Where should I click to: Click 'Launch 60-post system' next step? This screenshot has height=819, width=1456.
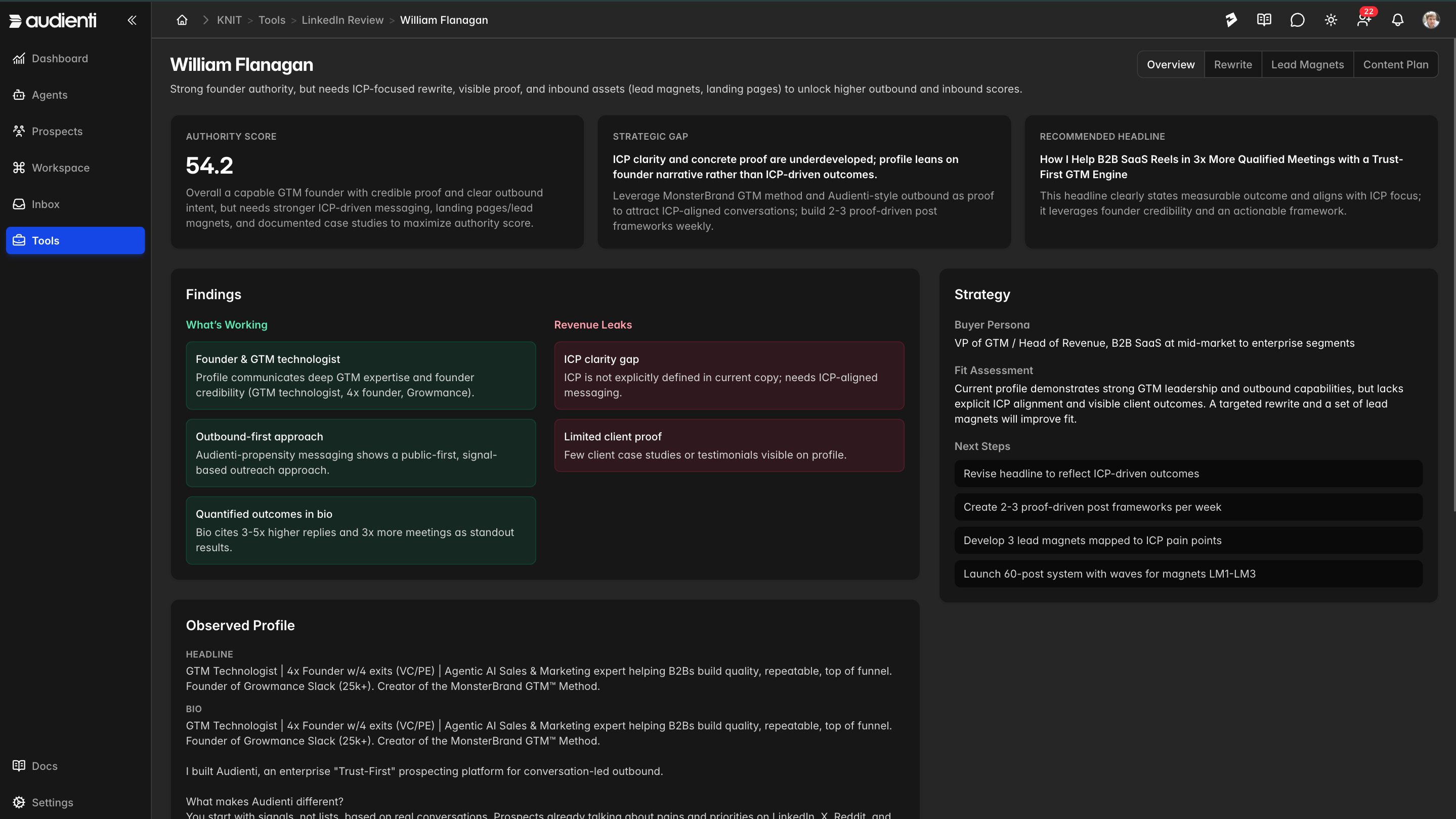click(1188, 574)
